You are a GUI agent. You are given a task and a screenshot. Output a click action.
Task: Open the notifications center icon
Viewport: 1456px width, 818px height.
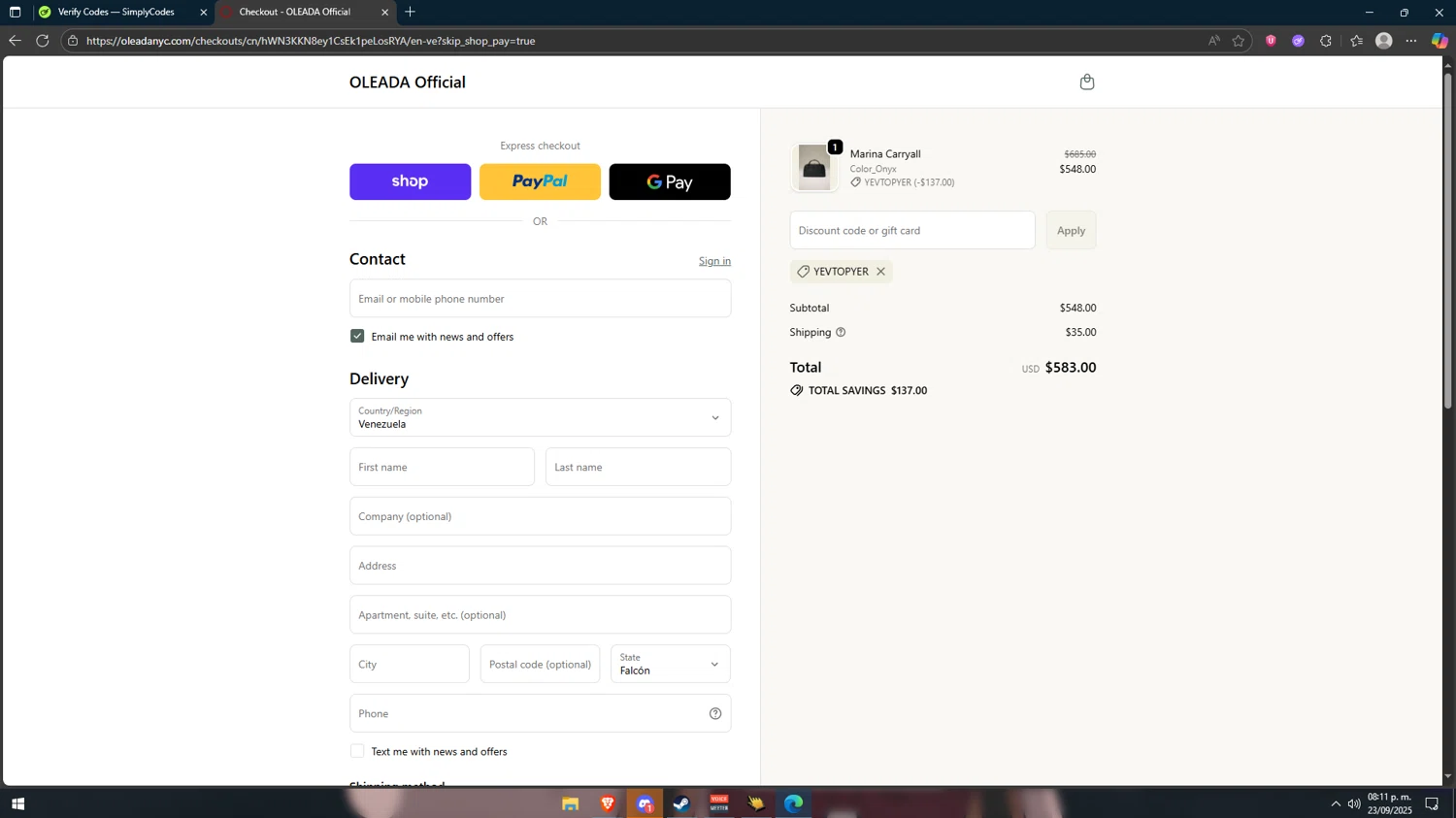click(x=1432, y=803)
